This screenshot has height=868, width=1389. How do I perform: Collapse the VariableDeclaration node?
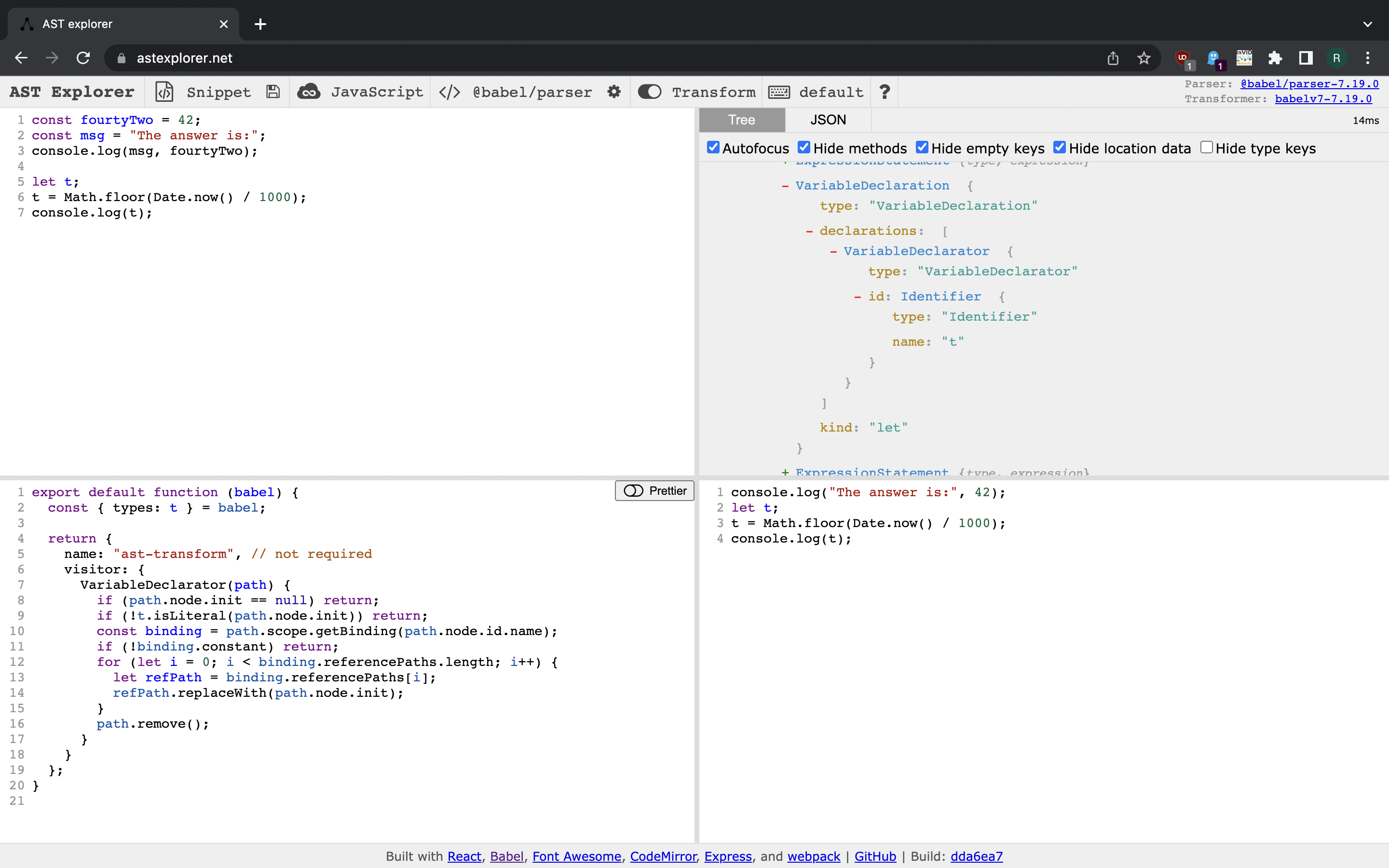coord(785,186)
